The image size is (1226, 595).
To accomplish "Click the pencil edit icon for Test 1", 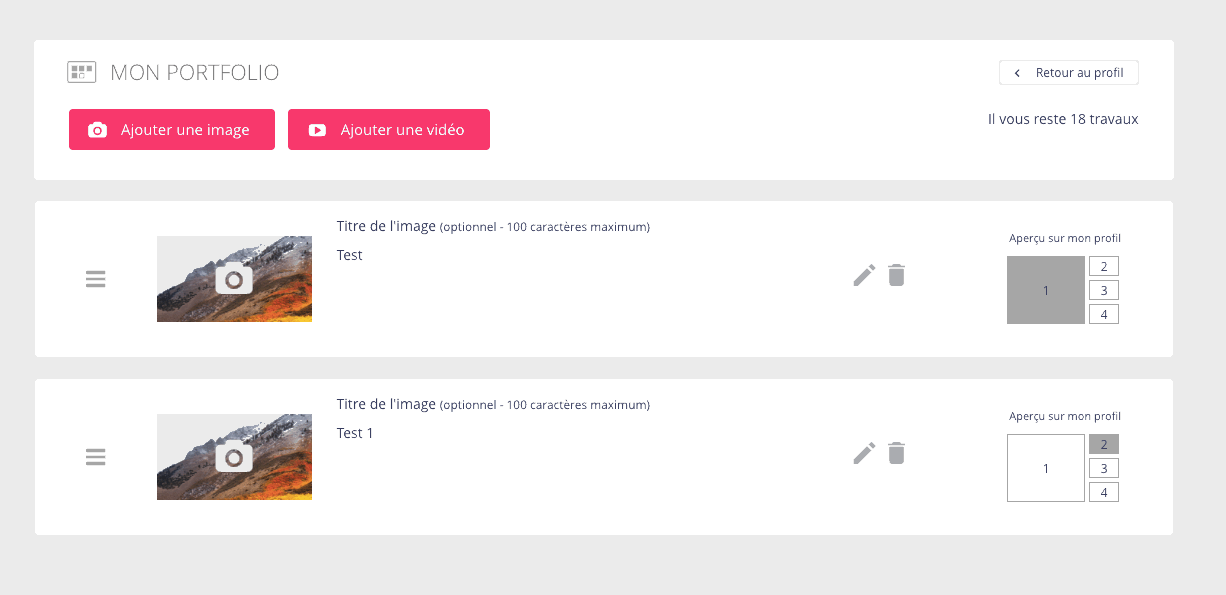I will [x=864, y=453].
